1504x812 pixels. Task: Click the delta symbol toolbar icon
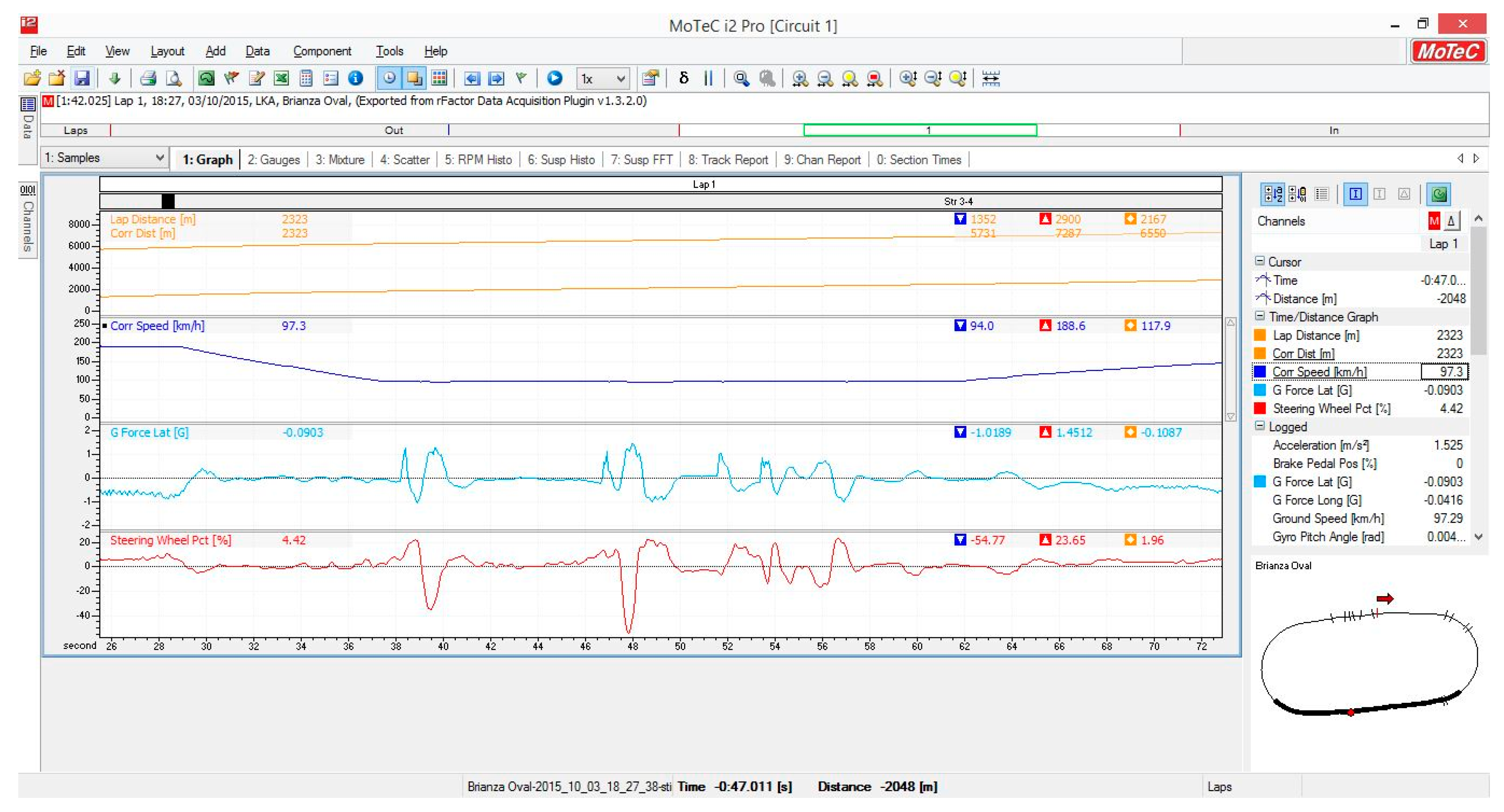tap(684, 78)
